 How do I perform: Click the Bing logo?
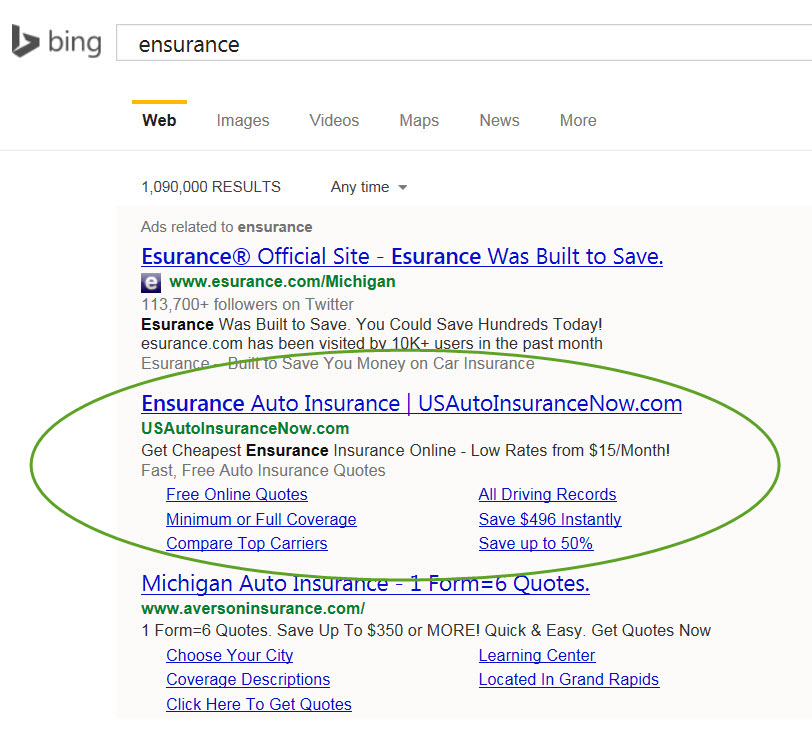[55, 42]
